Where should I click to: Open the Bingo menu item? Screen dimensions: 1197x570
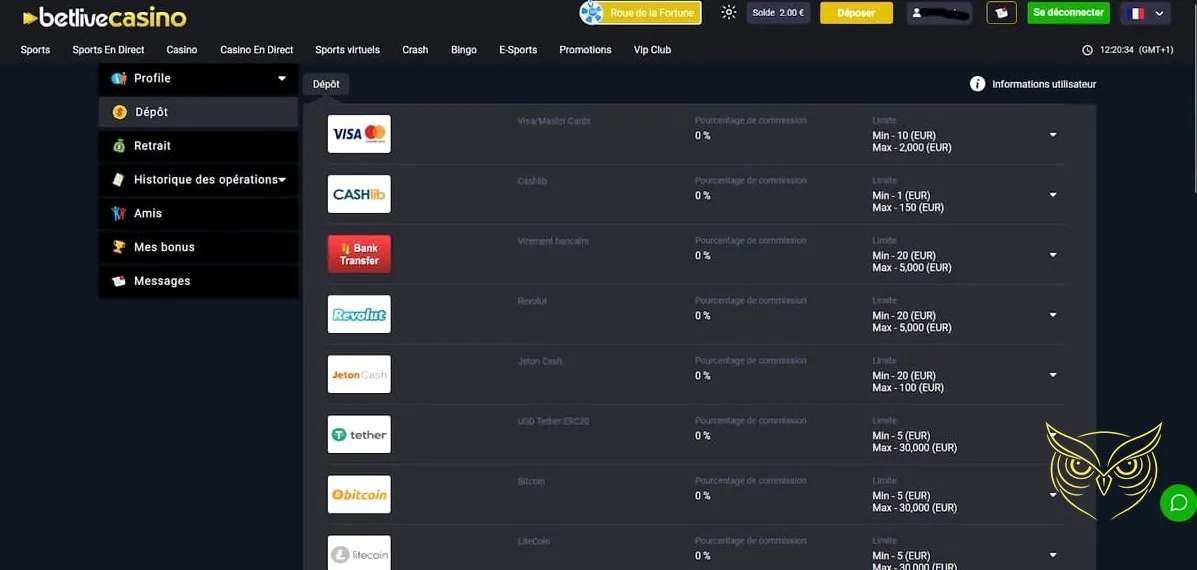pos(463,50)
